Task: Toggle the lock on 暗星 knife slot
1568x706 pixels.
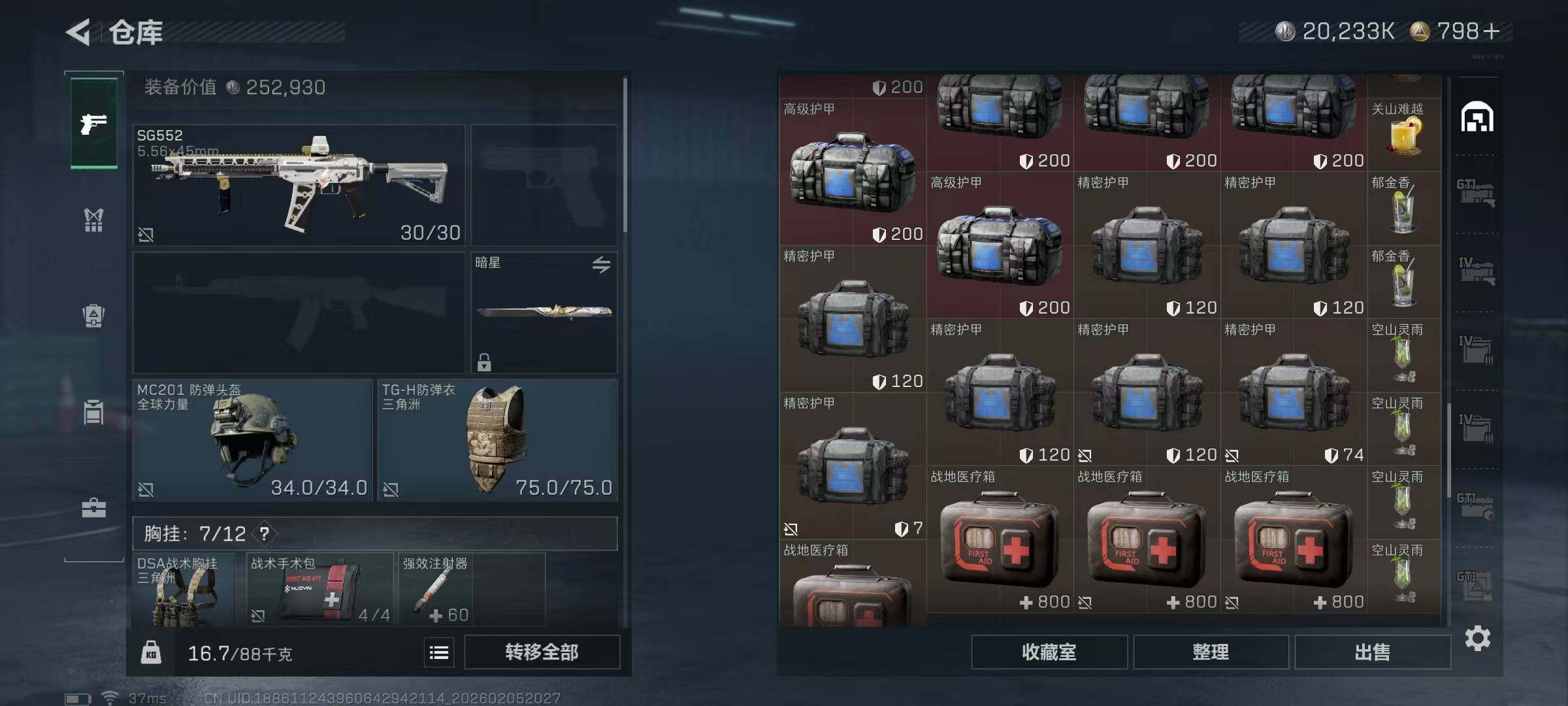Action: 483,361
